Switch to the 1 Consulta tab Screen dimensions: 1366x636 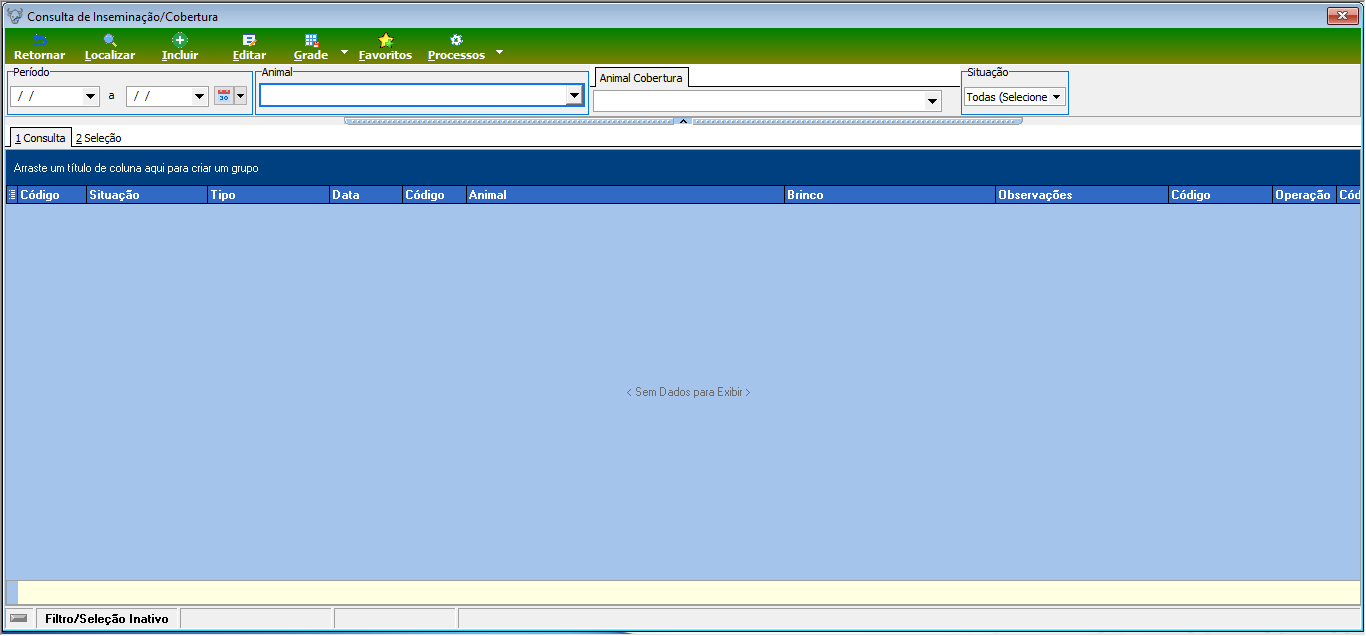(x=40, y=138)
